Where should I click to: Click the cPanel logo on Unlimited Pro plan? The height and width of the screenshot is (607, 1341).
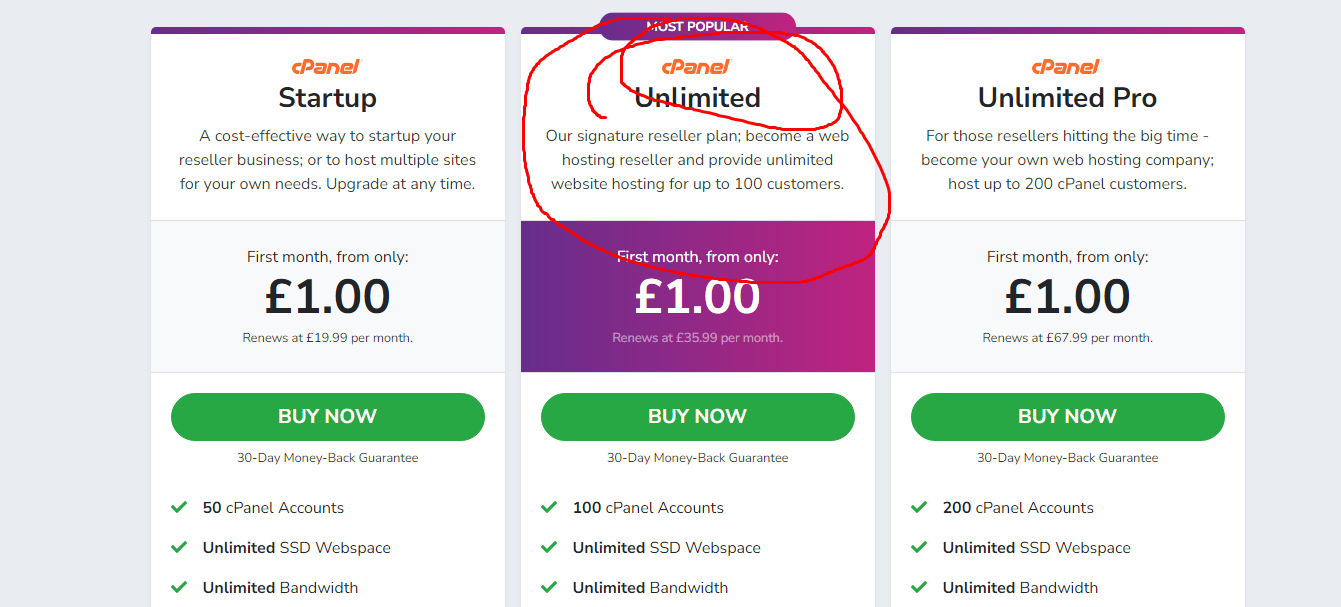(1067, 67)
